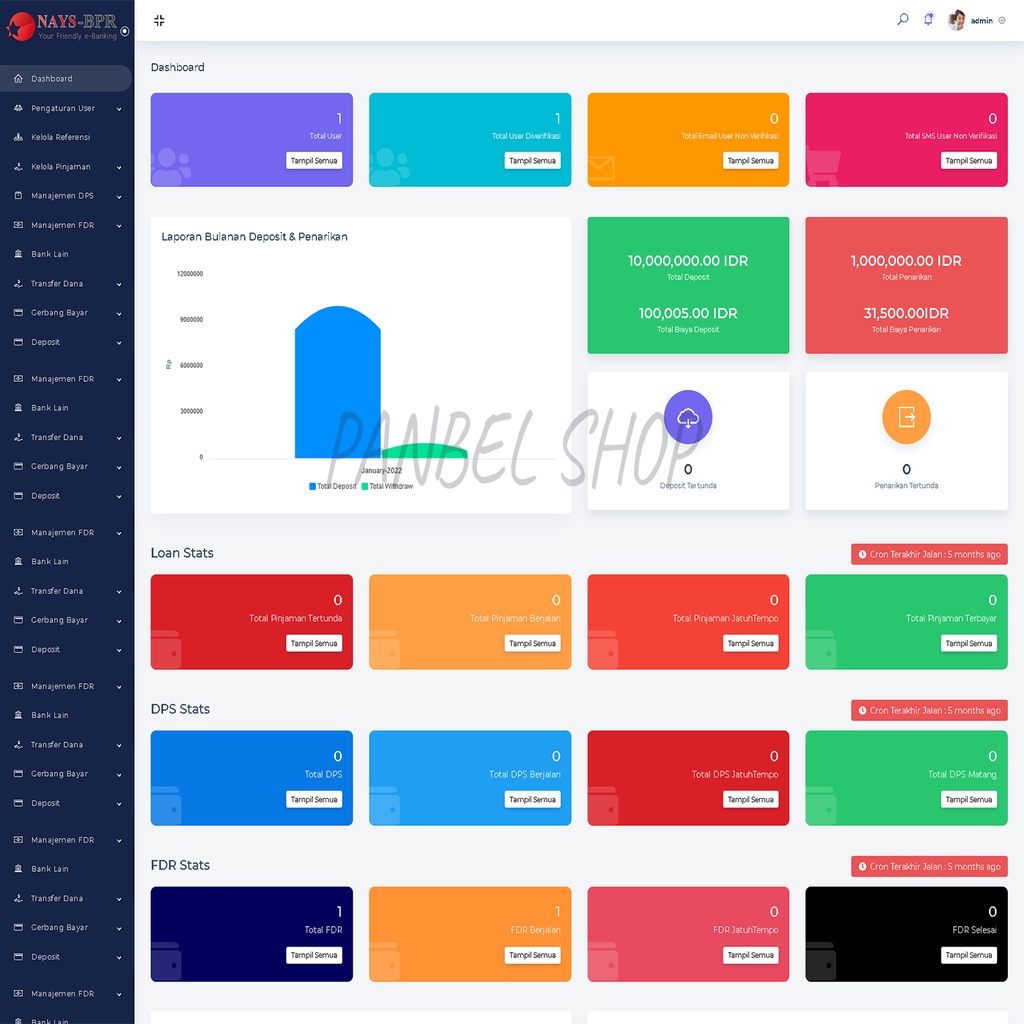The height and width of the screenshot is (1024, 1024).
Task: Click Tampil Semua on Total SMS User Non Verifikasi
Action: (968, 161)
